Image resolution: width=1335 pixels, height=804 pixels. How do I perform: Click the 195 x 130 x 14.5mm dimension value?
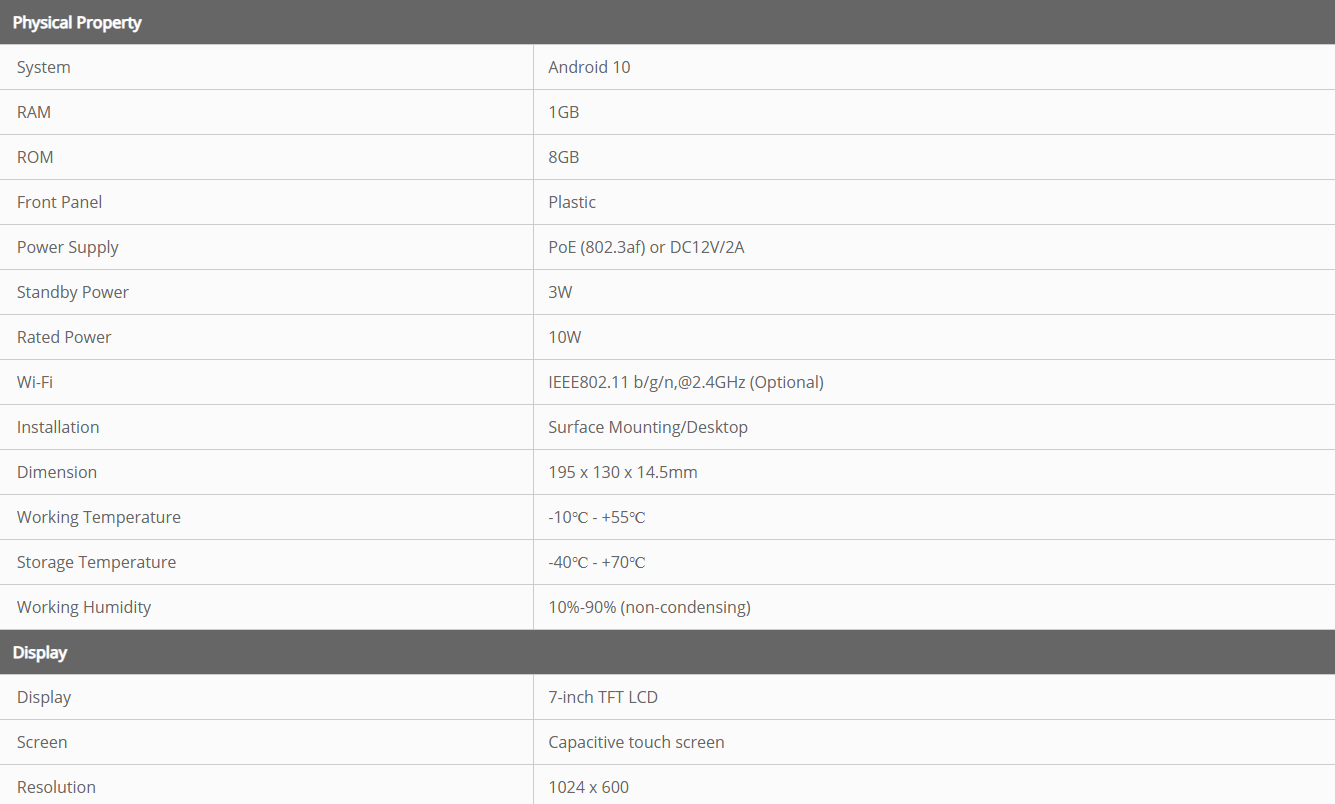pos(623,472)
